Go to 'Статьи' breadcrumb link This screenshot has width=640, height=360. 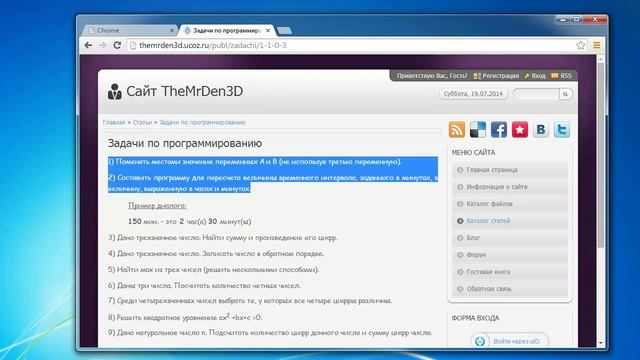(142, 122)
